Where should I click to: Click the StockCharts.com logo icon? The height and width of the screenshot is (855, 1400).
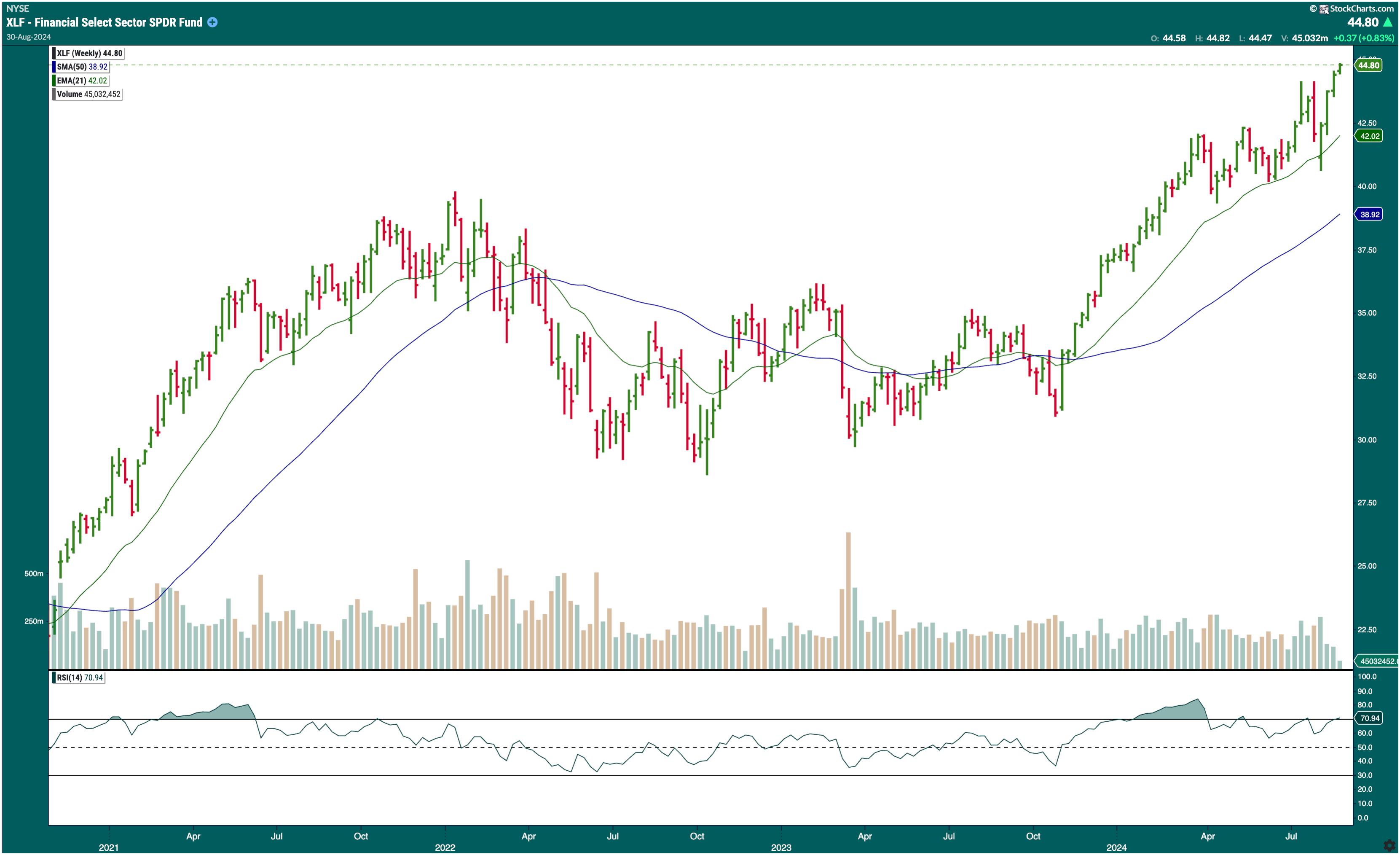tap(1323, 8)
